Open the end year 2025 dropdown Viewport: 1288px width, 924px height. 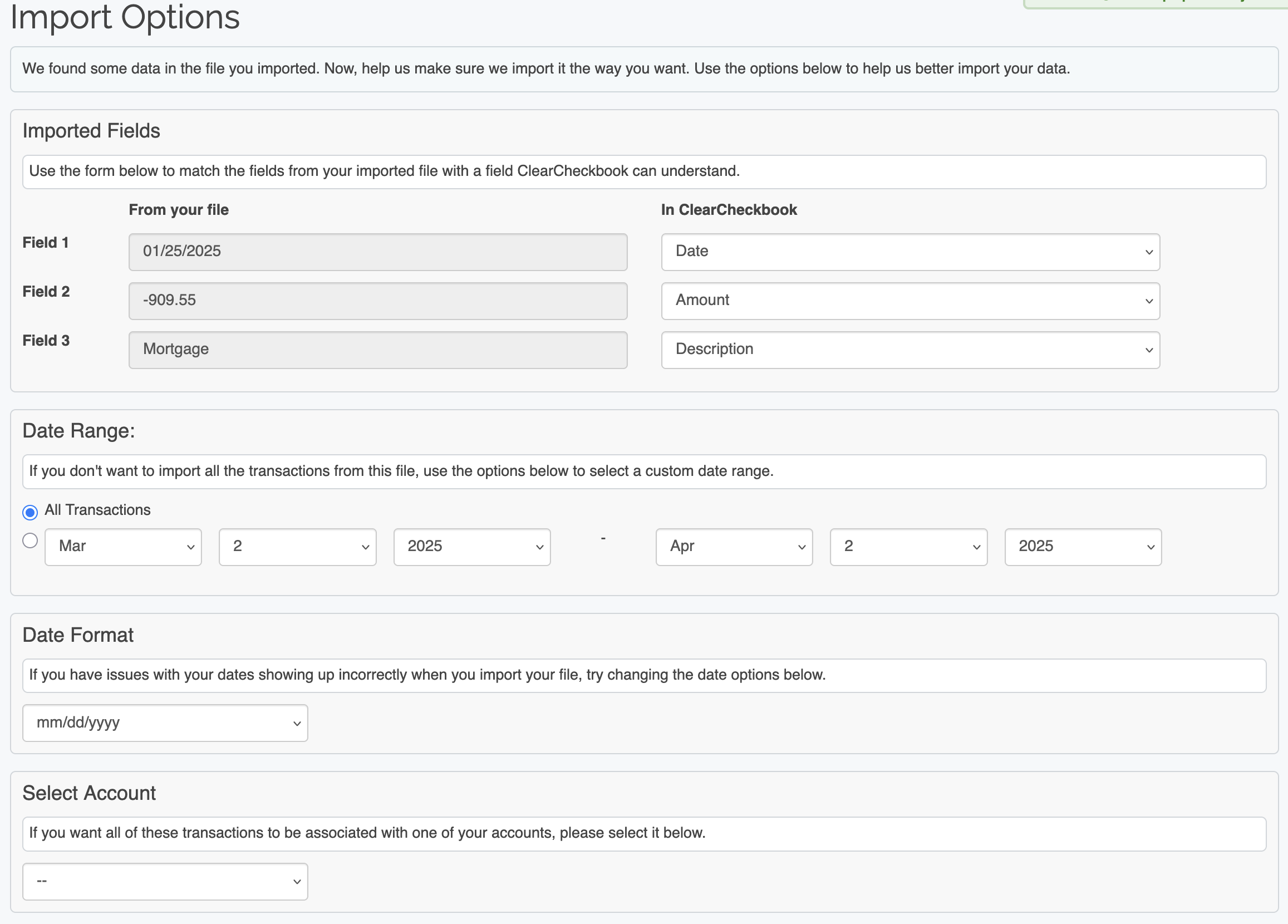point(1083,547)
